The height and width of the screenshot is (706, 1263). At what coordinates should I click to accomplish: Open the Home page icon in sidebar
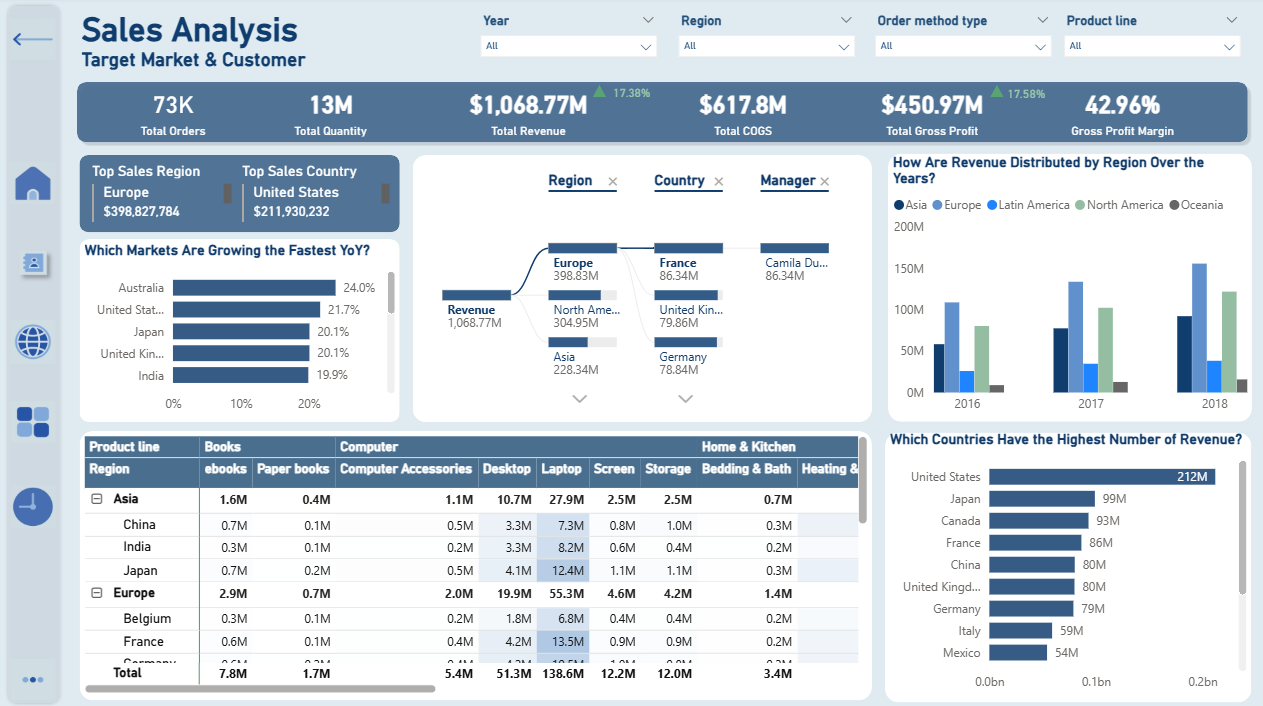[33, 184]
